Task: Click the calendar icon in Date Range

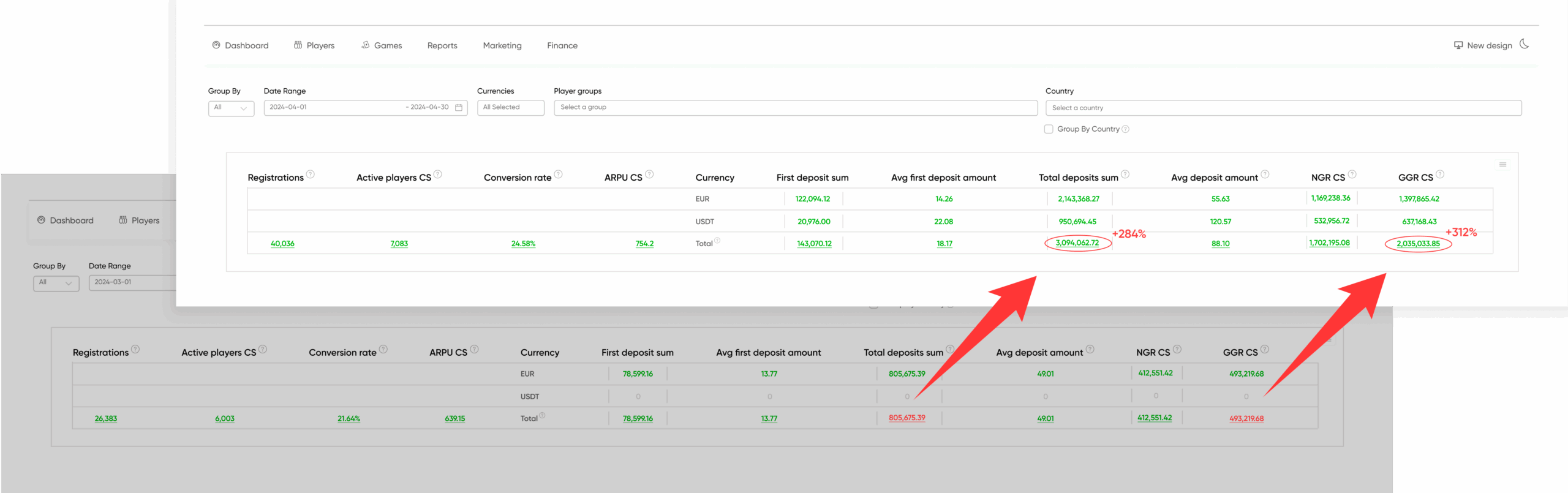Action: 458,108
